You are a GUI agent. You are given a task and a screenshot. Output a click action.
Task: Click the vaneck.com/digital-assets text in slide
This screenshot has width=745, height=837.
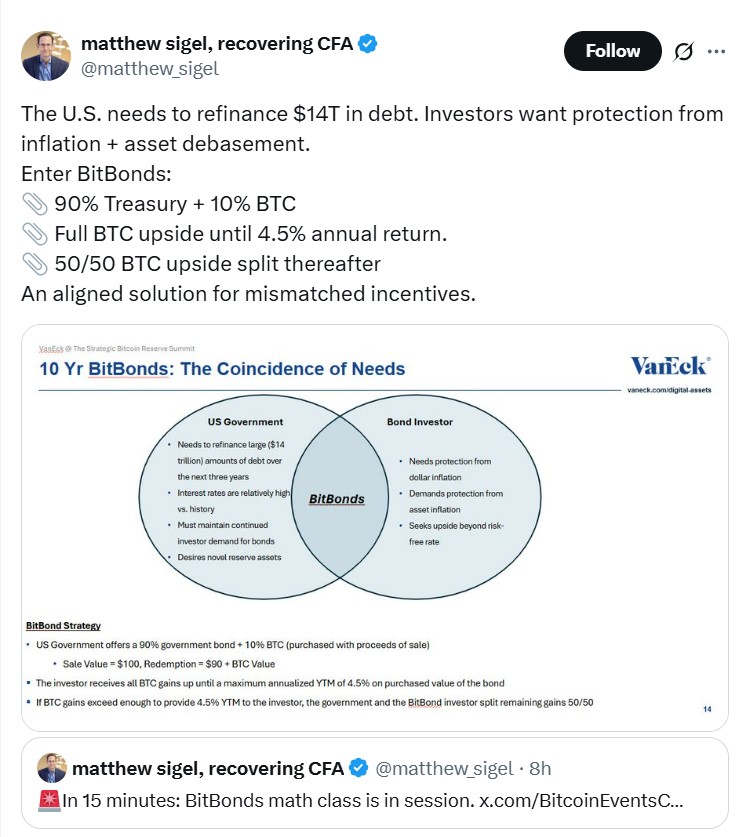(x=669, y=389)
